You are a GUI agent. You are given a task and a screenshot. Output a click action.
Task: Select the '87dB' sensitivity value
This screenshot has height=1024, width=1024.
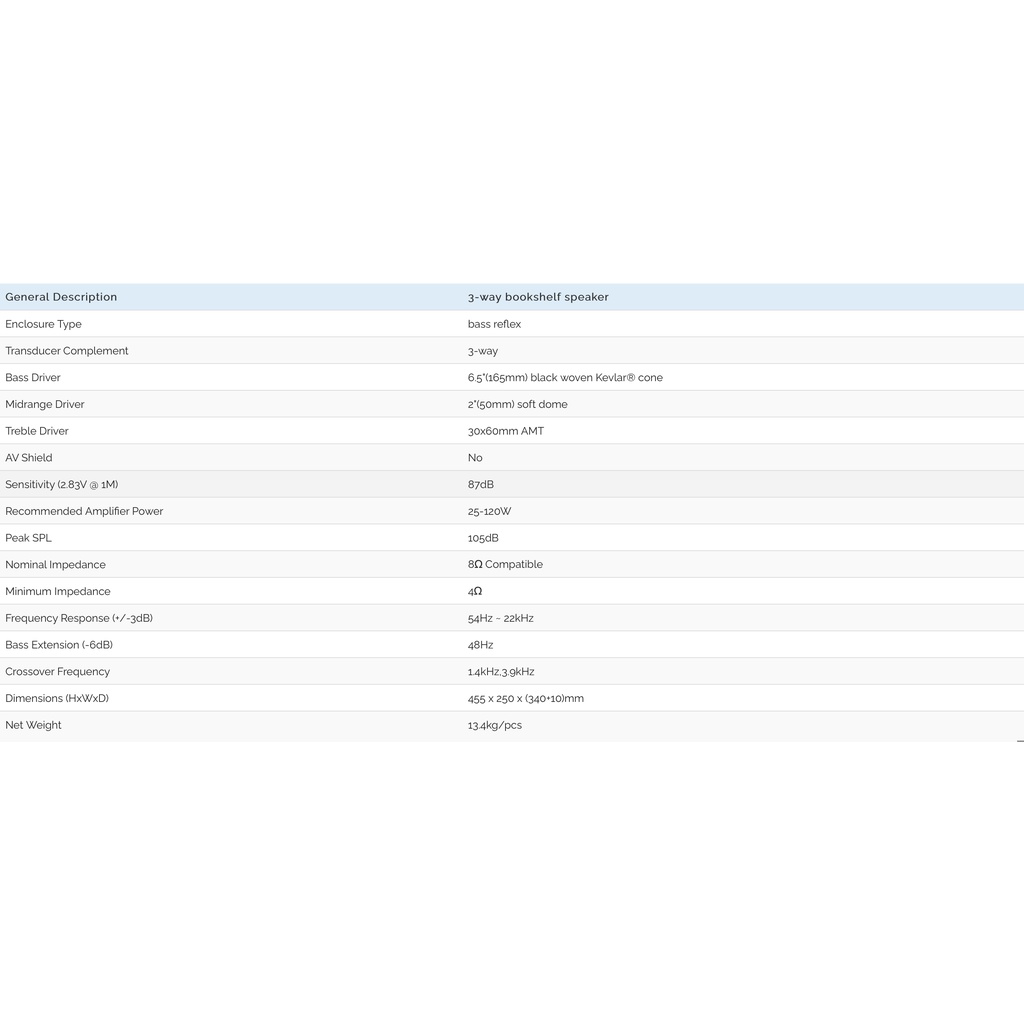tap(481, 485)
